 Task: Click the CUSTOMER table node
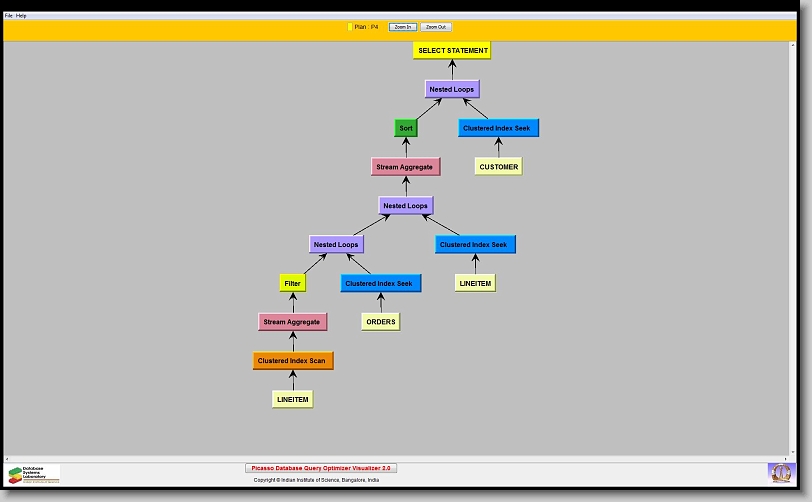pos(498,167)
